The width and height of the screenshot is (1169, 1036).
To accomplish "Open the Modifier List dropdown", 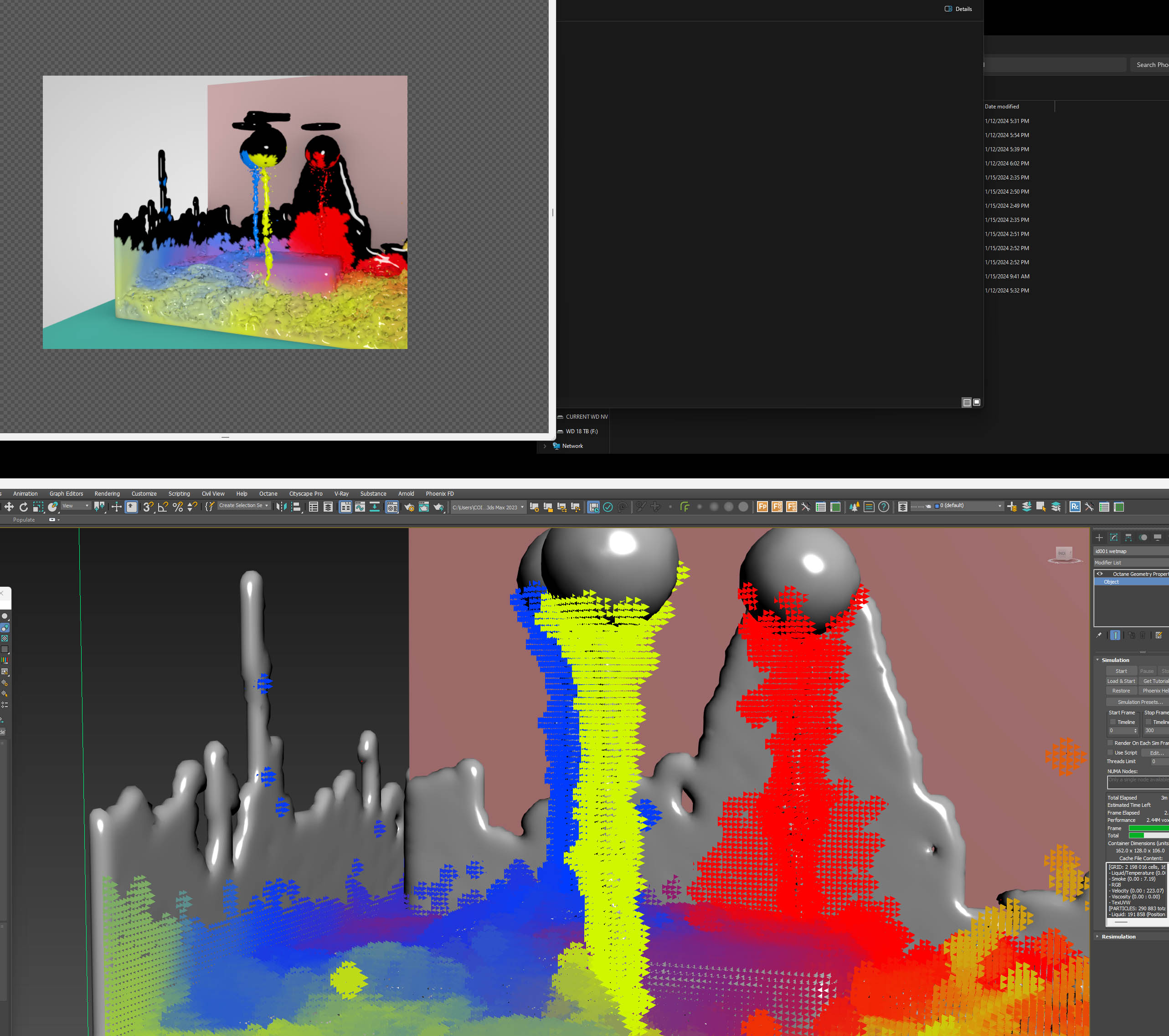I will point(1130,563).
